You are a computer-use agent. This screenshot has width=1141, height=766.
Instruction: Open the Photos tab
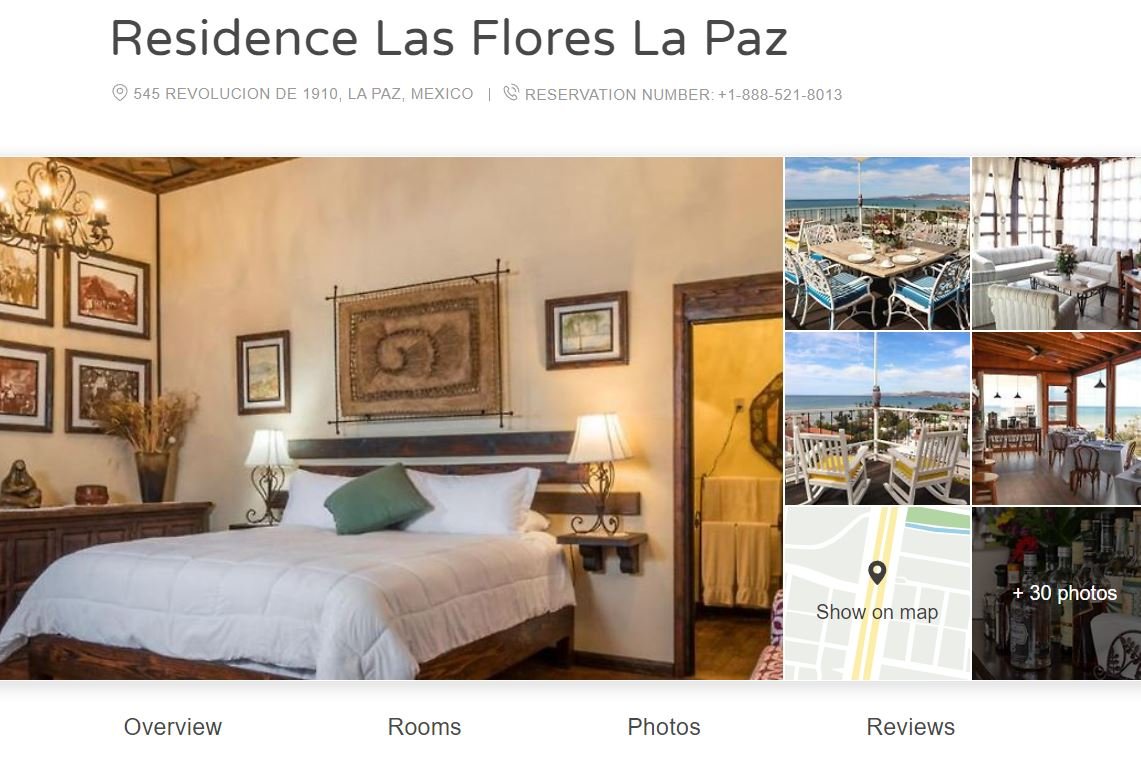664,727
